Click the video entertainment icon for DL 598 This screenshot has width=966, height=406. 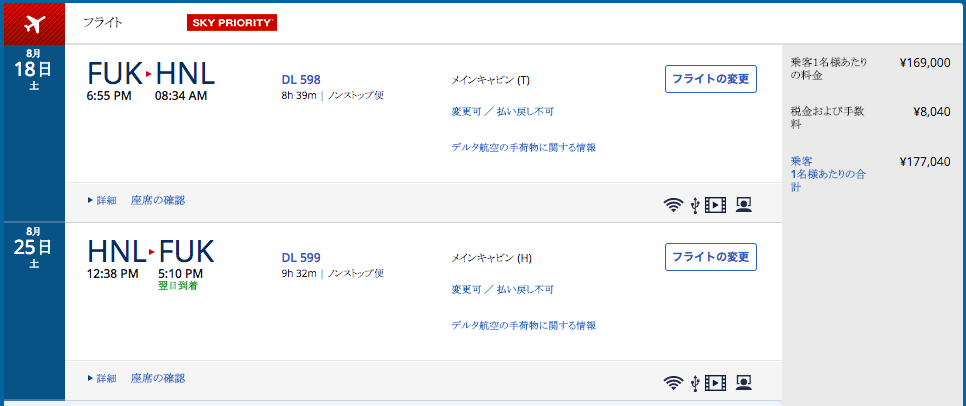(x=715, y=205)
